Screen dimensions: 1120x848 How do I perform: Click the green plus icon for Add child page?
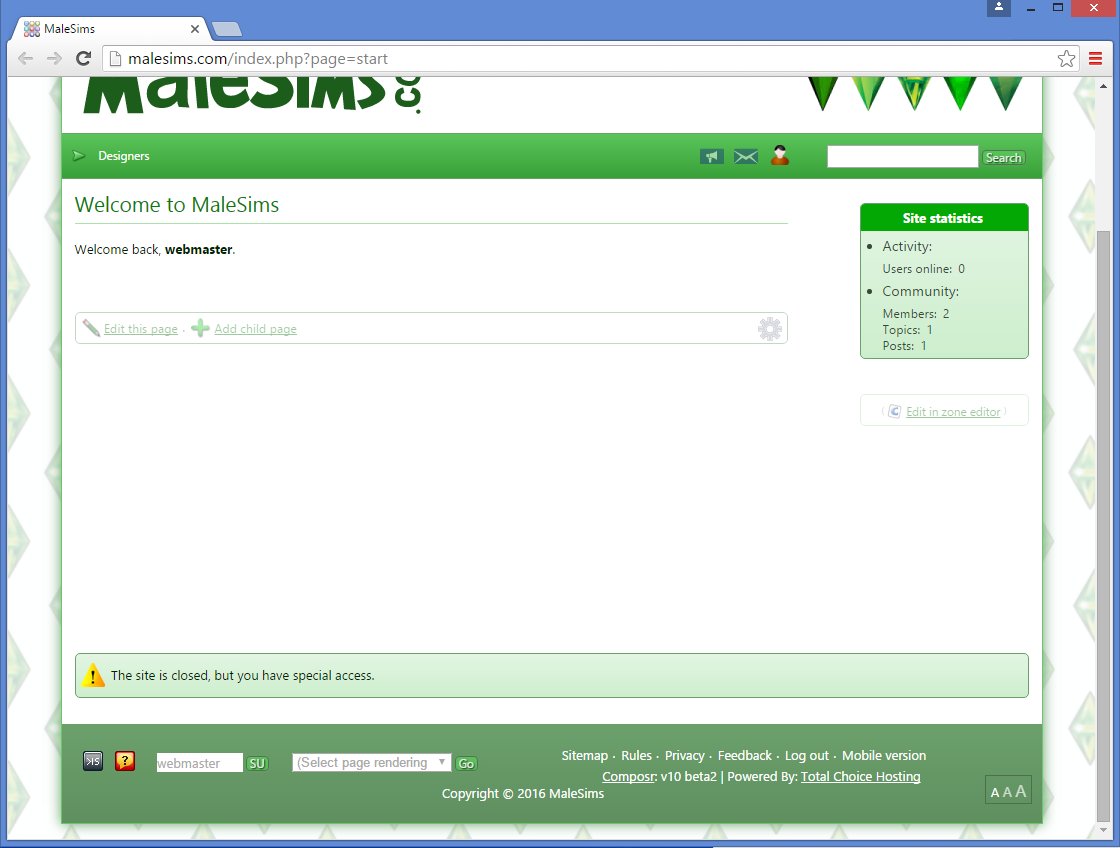tap(200, 328)
